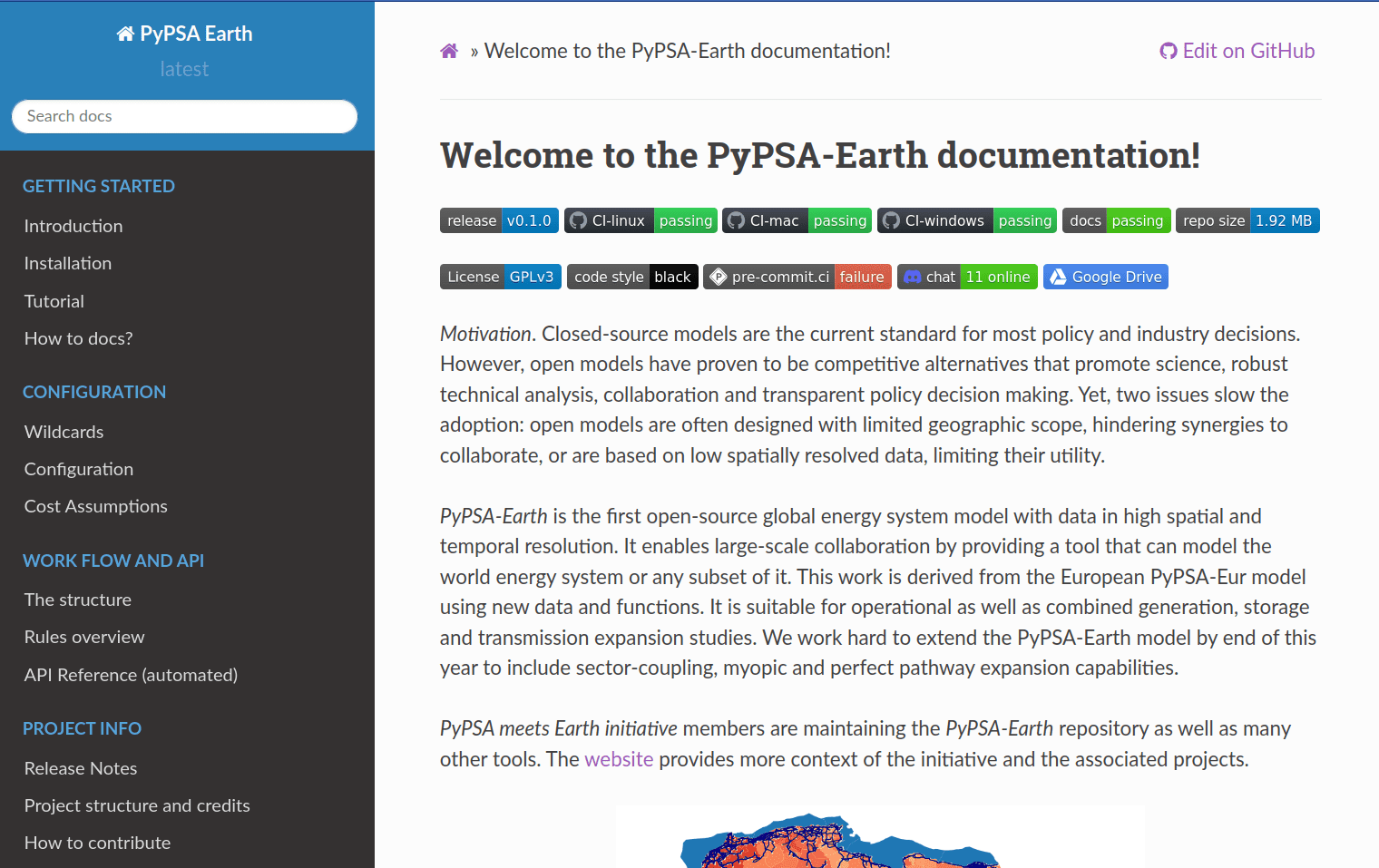
Task: Go to The structure page
Action: 78,600
